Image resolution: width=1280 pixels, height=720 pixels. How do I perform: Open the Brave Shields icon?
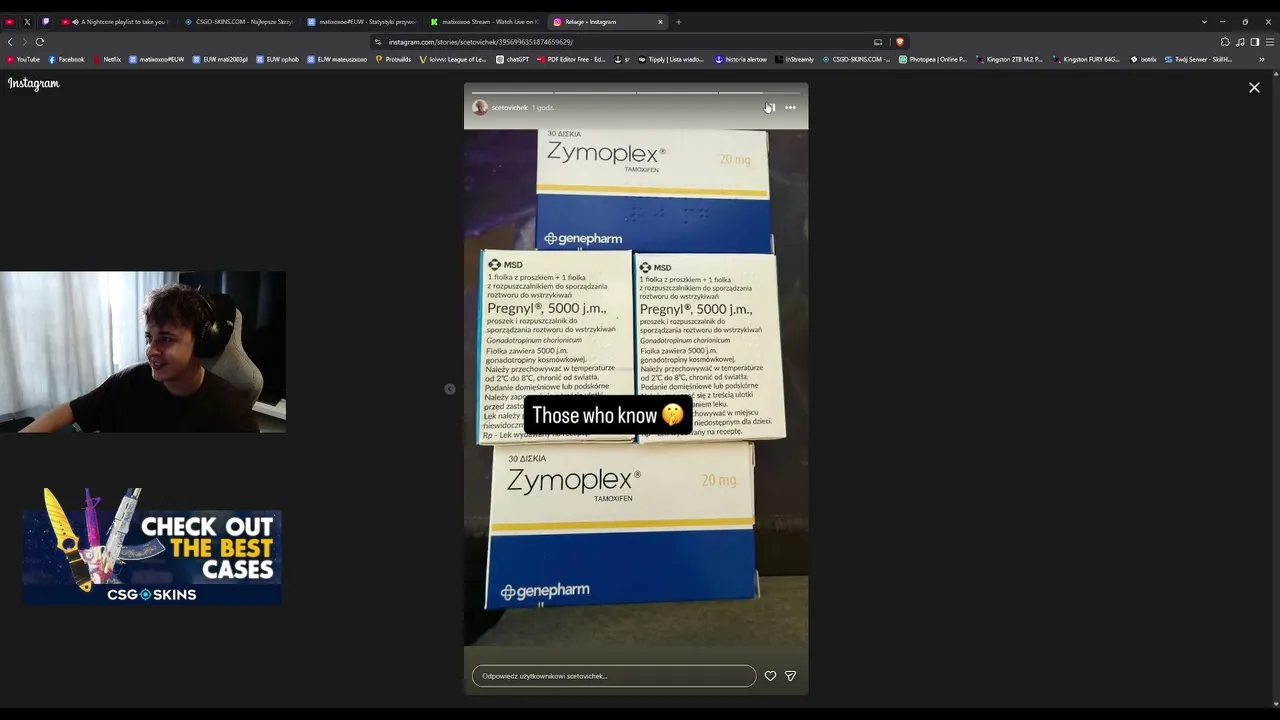click(899, 42)
